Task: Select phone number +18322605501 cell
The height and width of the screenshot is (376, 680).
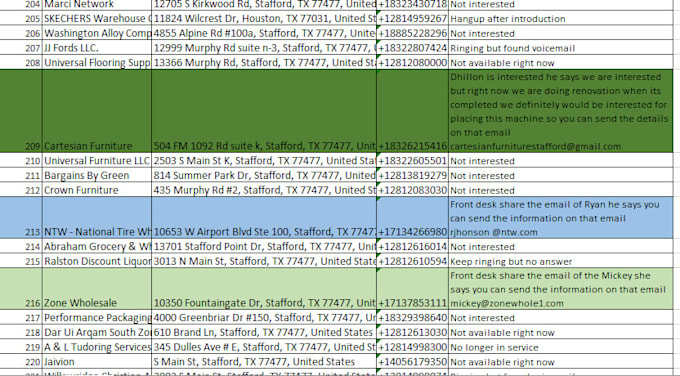Action: tap(412, 160)
